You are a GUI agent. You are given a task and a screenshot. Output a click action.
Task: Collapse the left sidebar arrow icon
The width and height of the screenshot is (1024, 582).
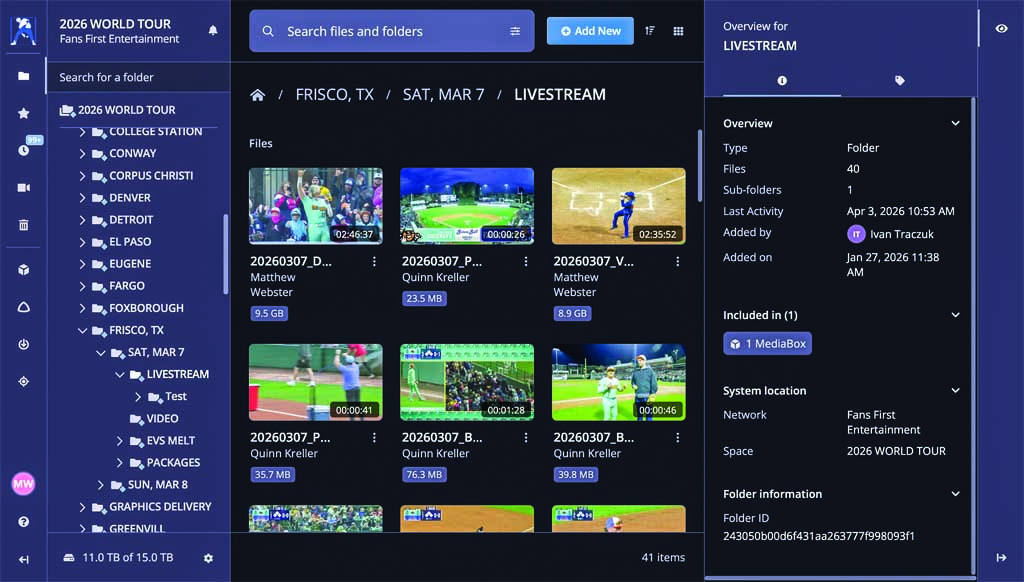click(x=24, y=559)
